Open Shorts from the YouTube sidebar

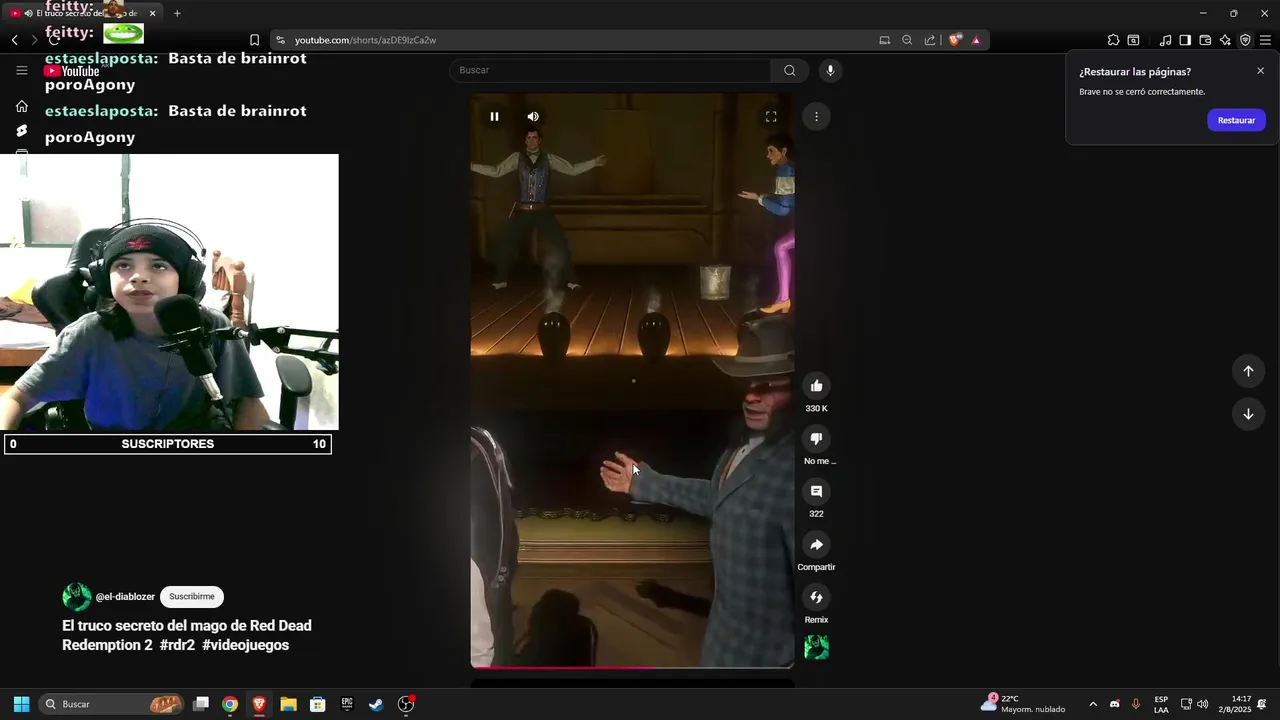[22, 131]
